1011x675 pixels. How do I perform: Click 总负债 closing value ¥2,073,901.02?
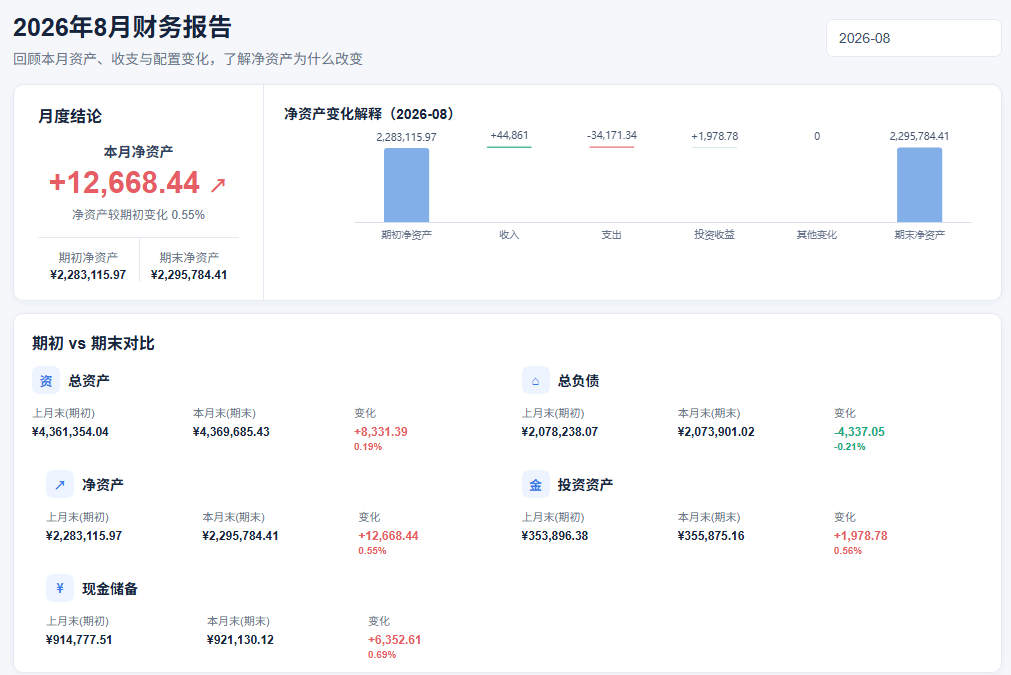(716, 432)
